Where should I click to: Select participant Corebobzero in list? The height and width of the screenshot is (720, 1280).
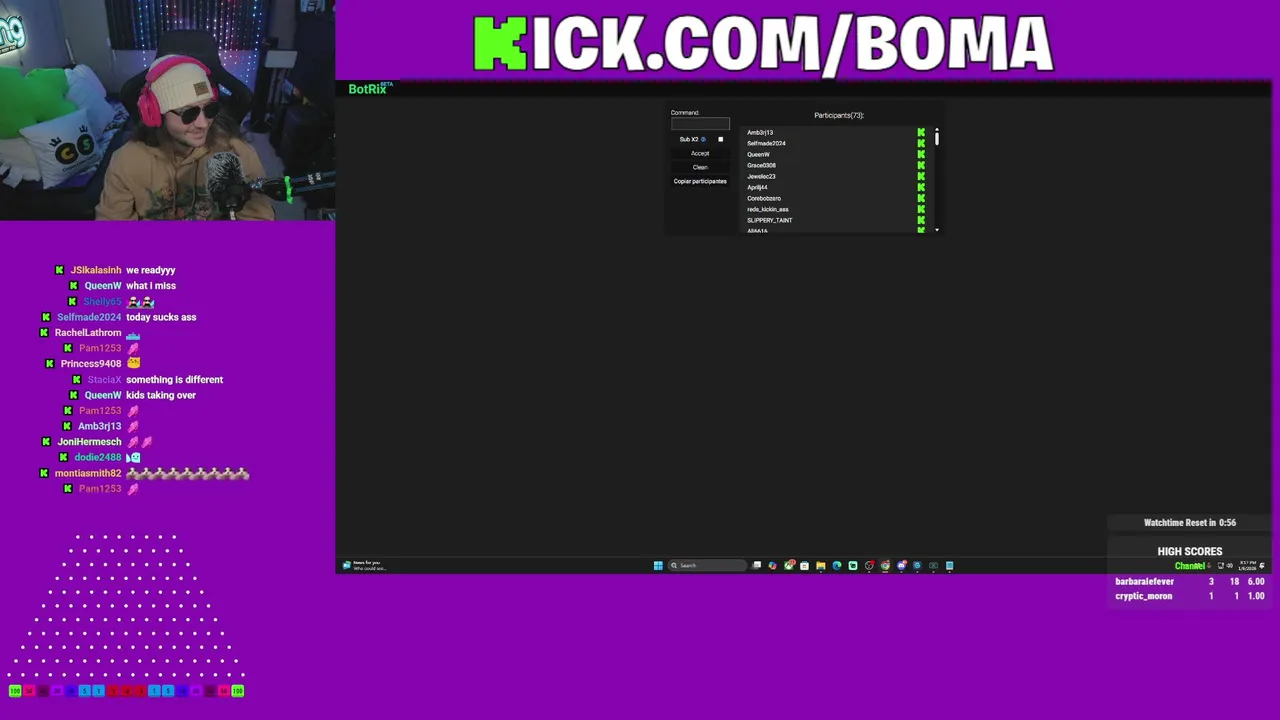[x=764, y=198]
